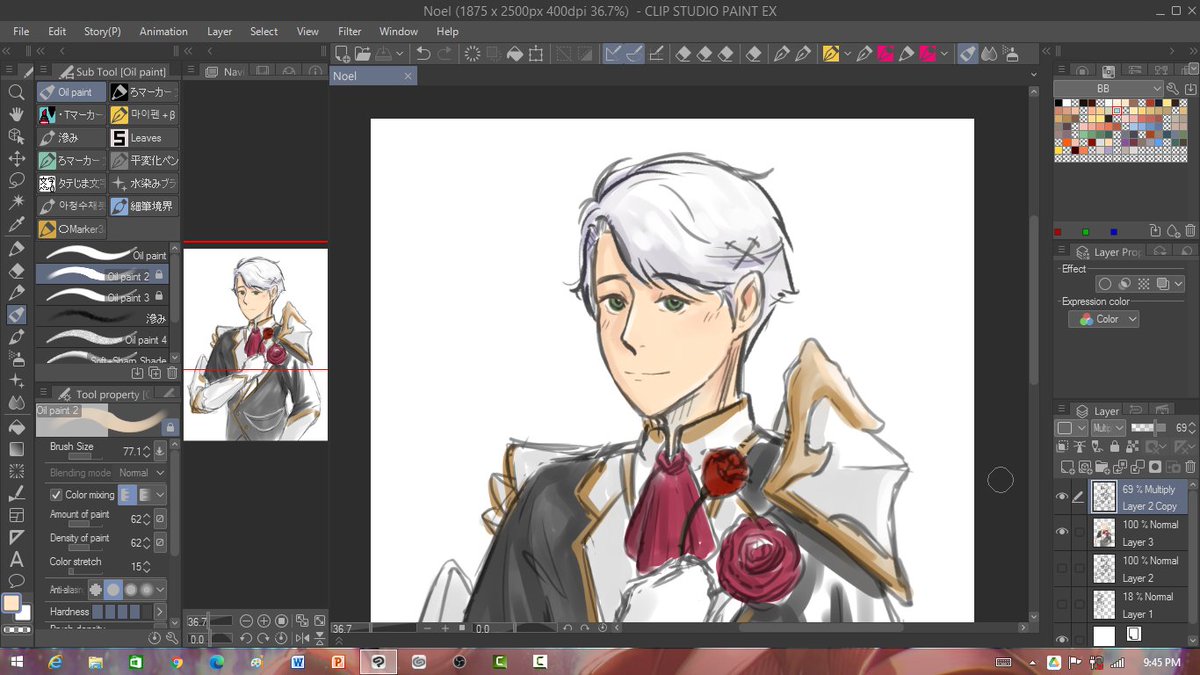Expand Anti-aliasing options arrow

160,590
